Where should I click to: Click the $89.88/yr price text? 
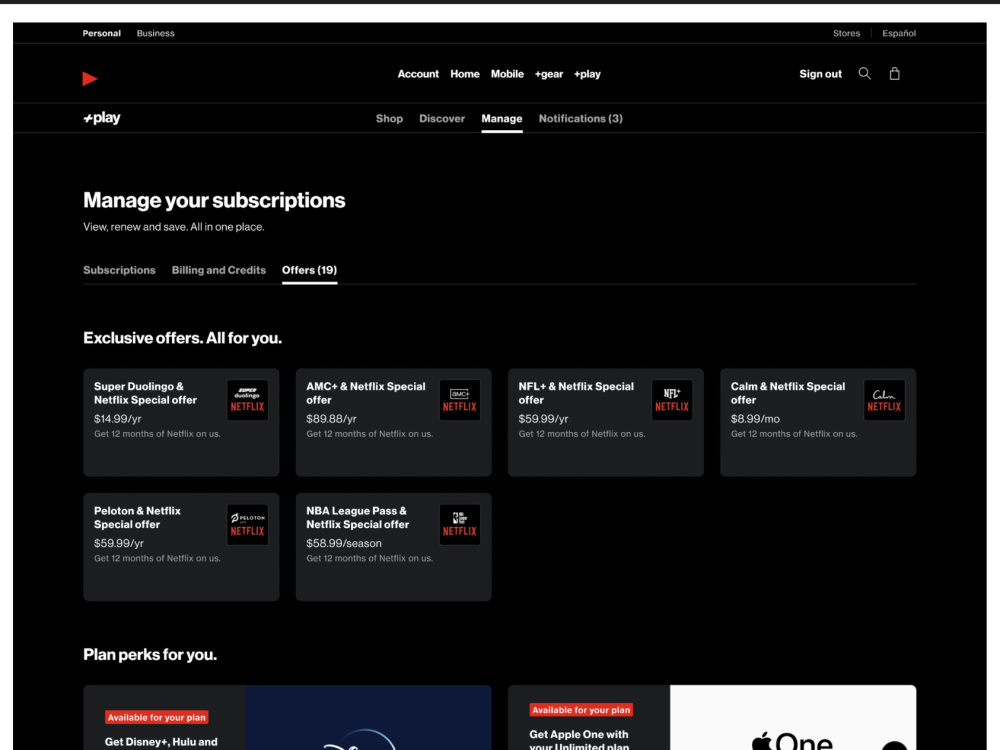(x=331, y=419)
